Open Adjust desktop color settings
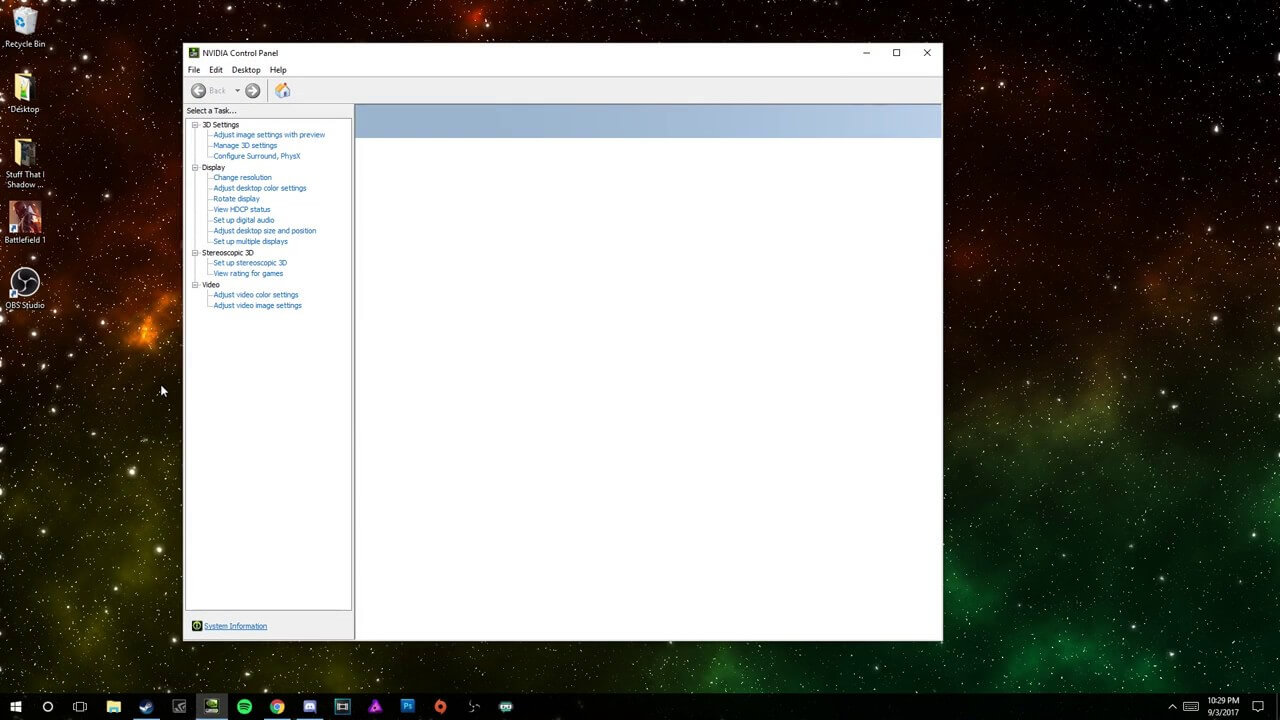The width and height of the screenshot is (1280, 720). (260, 188)
